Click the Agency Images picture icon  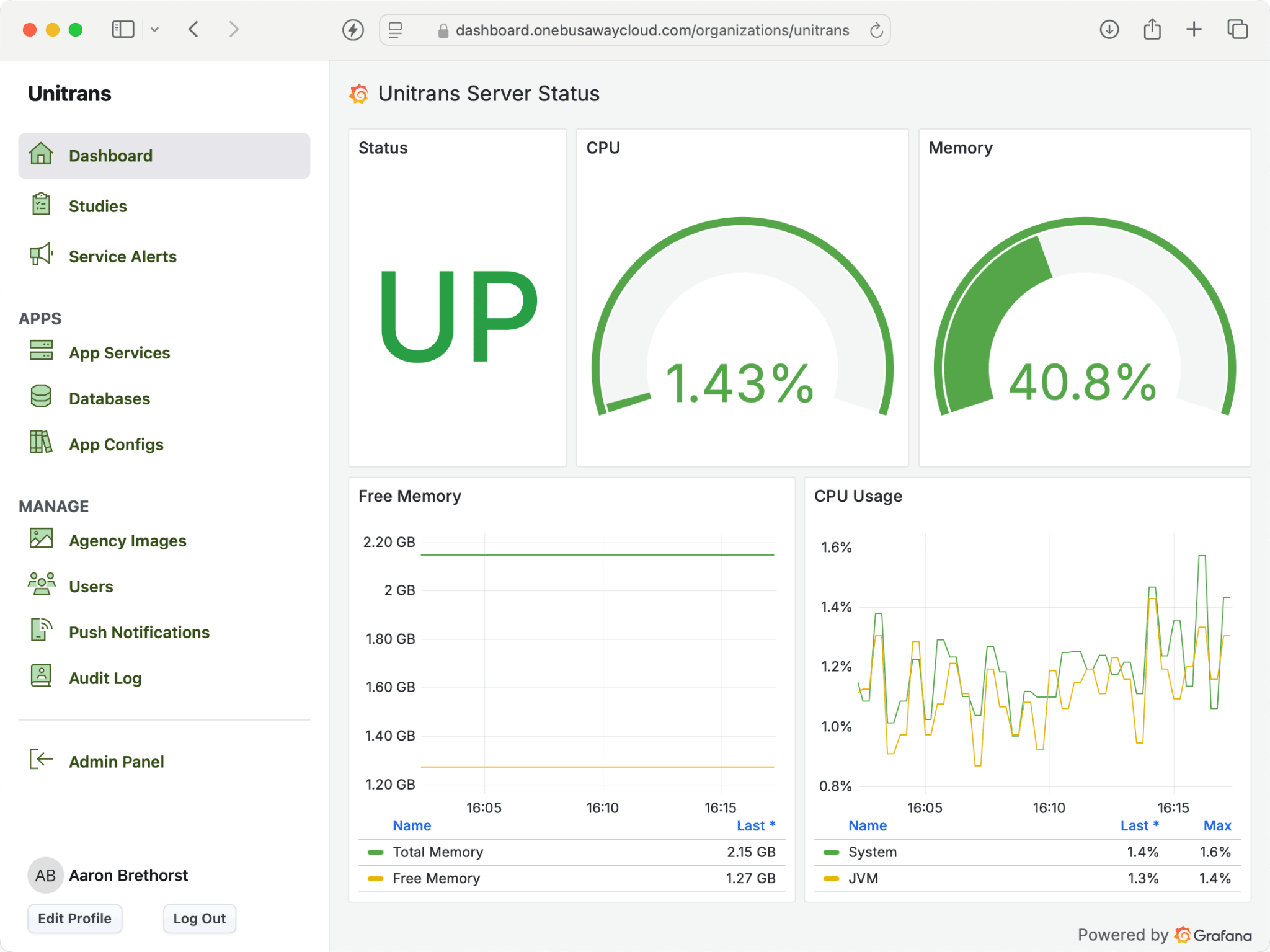[x=41, y=540]
